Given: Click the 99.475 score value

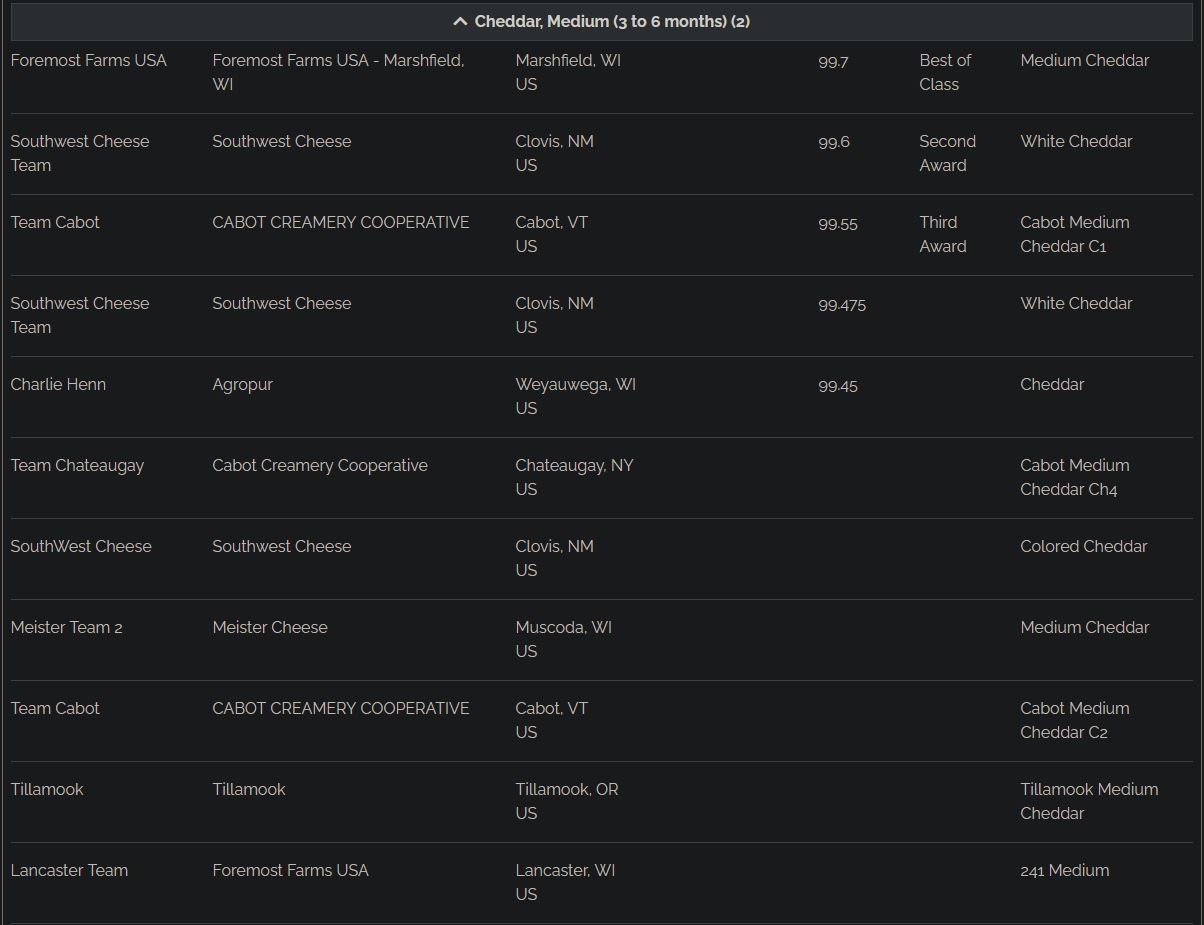Looking at the screenshot, I should 842,305.
